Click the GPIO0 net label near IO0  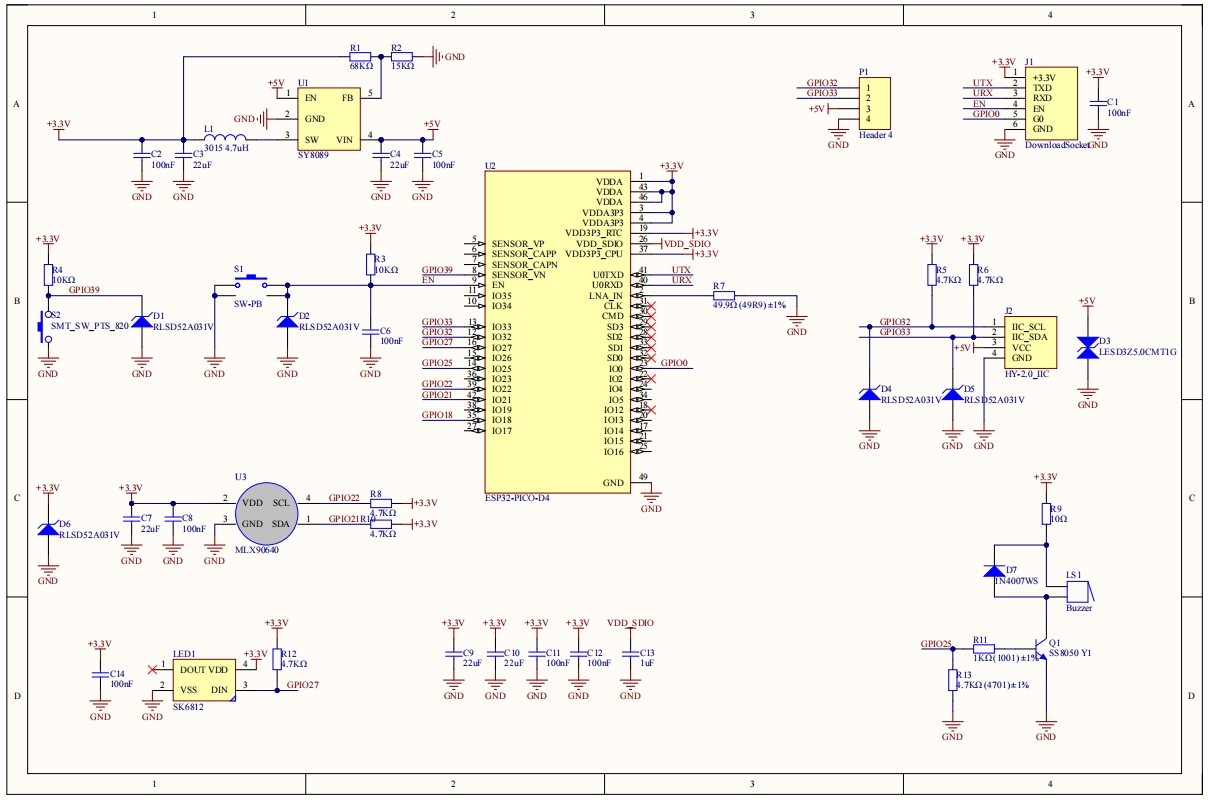coord(676,364)
